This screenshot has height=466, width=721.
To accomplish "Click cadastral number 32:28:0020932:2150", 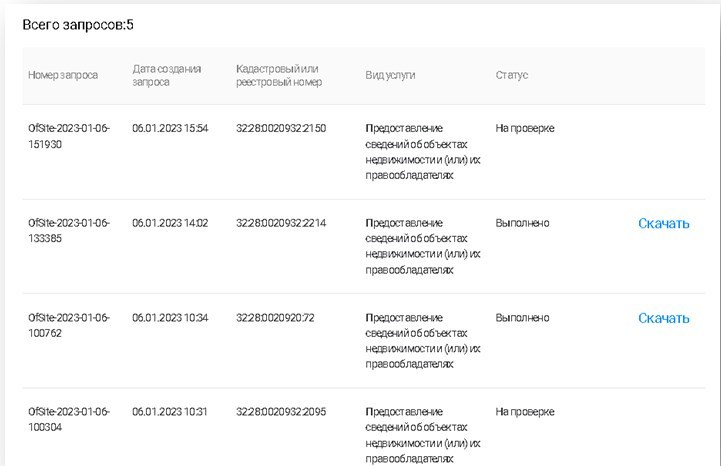I will pos(281,128).
